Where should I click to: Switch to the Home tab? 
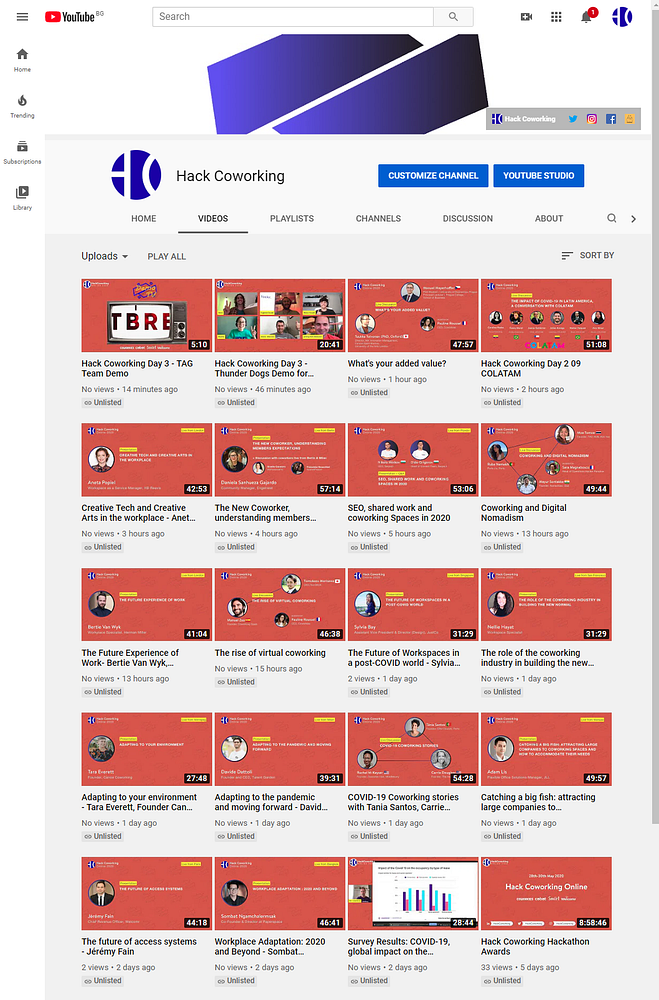point(144,218)
